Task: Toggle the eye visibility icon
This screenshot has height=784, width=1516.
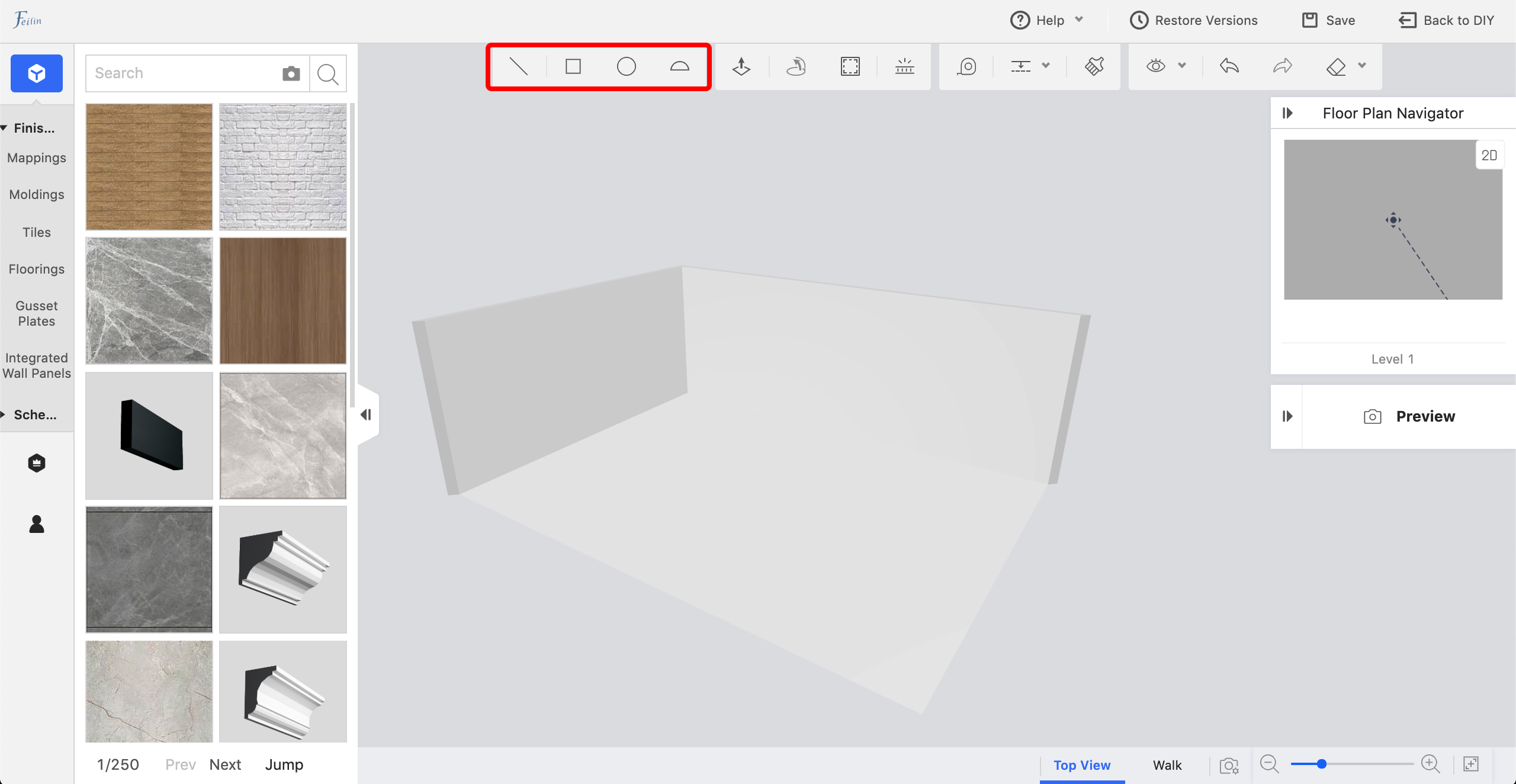Action: [x=1155, y=66]
